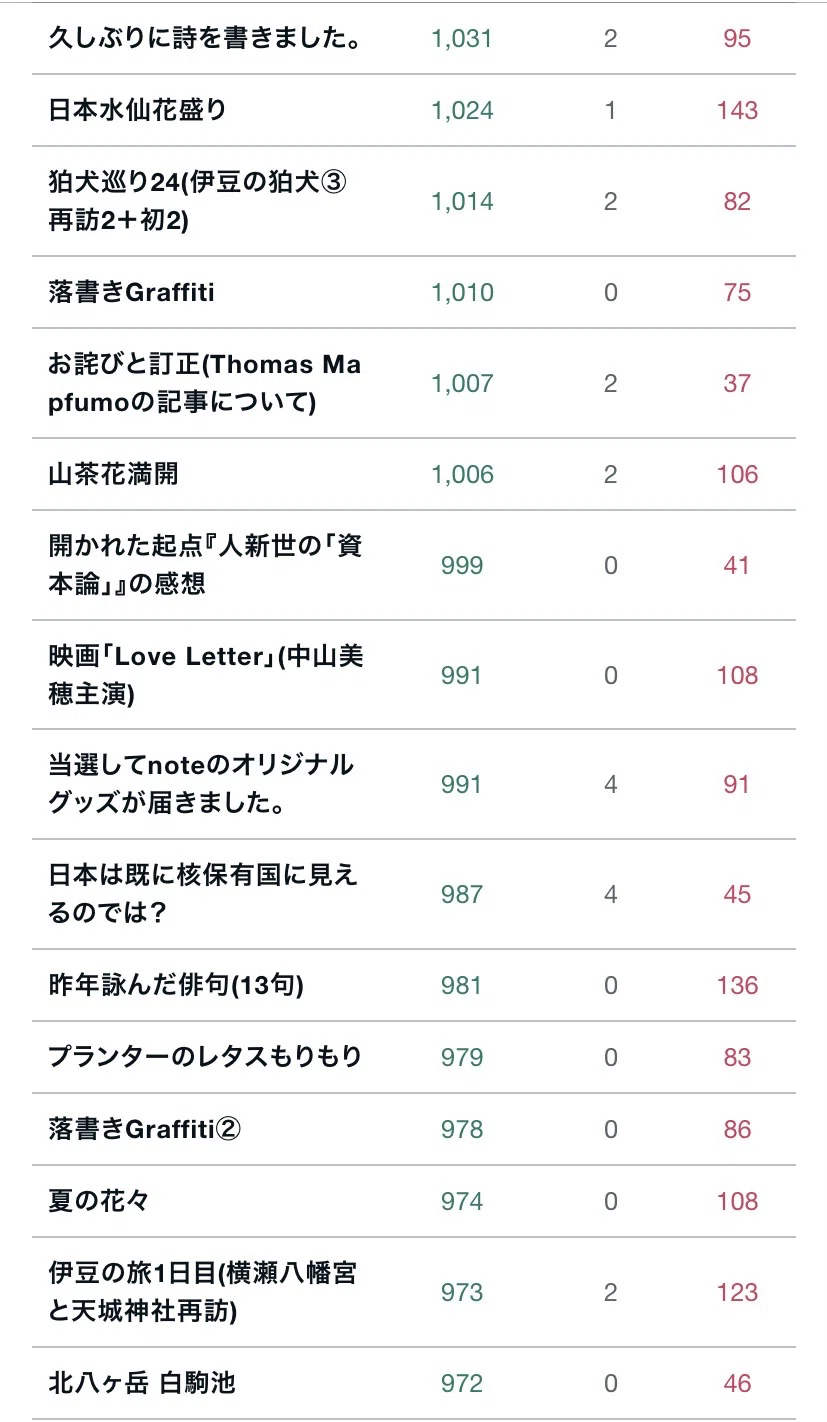Open プランターのレタスもりもり article
827x1422 pixels.
click(205, 1057)
